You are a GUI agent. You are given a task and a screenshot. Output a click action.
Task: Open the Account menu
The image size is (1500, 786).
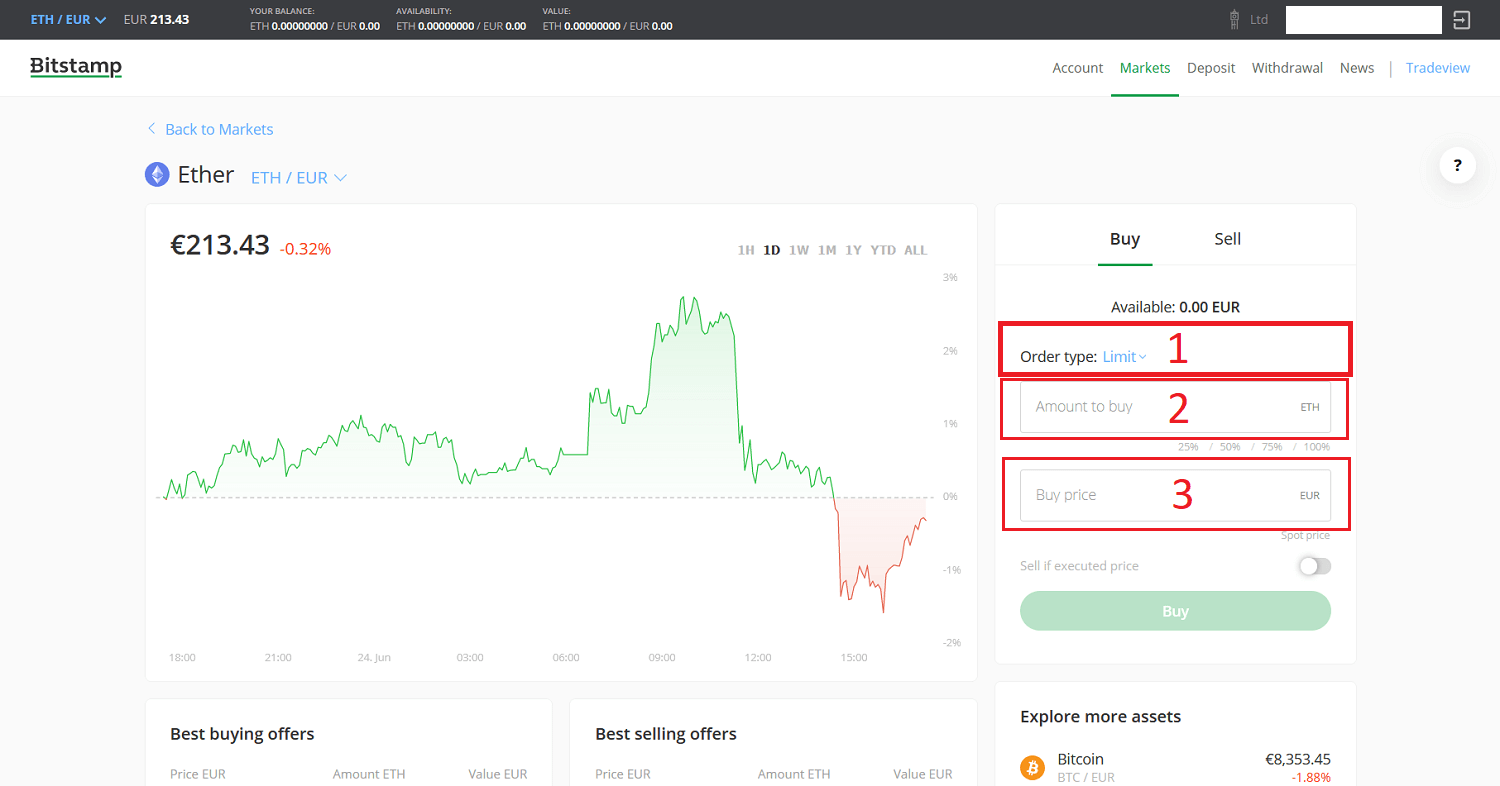pos(1078,68)
